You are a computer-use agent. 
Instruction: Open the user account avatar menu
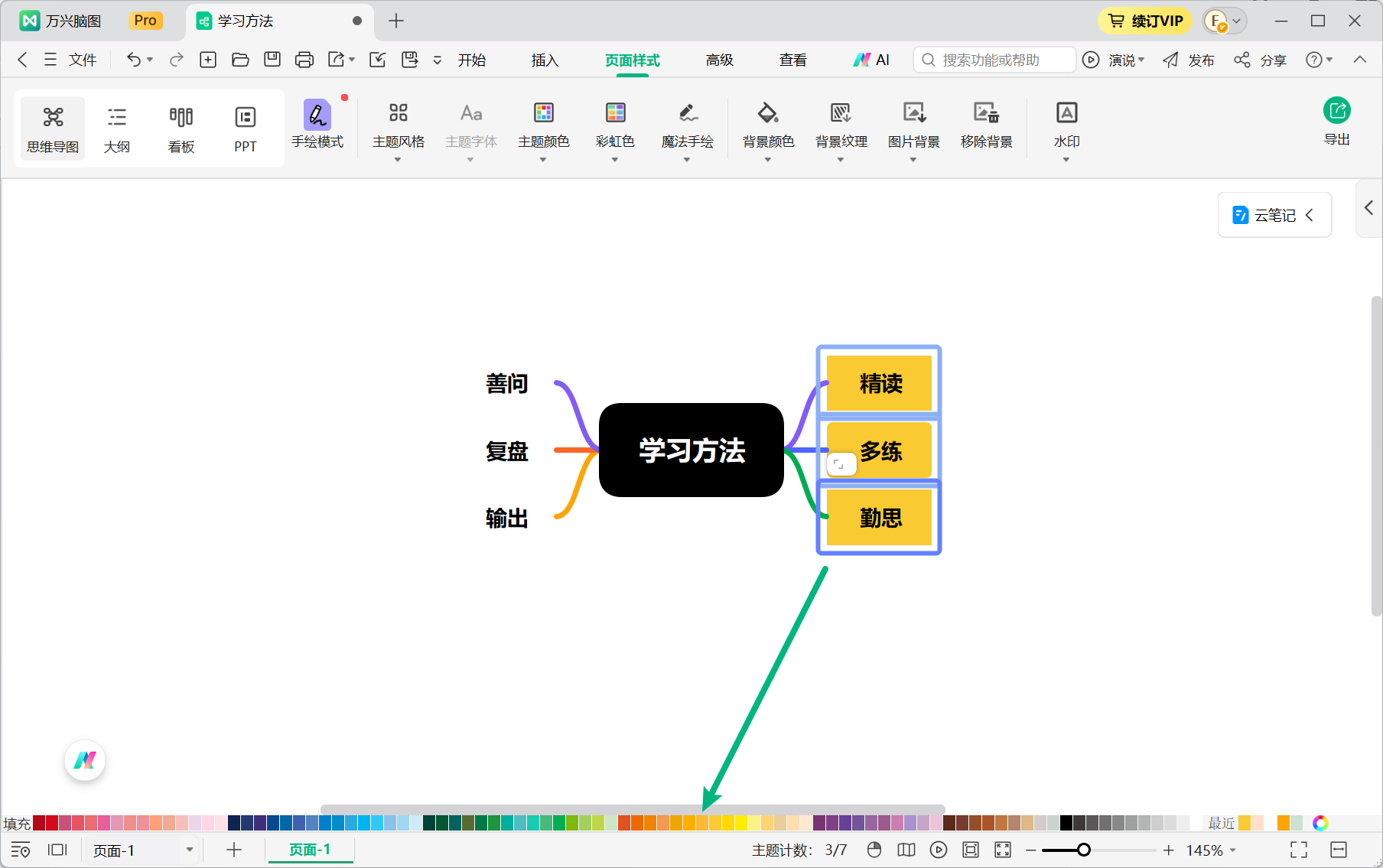point(1225,21)
